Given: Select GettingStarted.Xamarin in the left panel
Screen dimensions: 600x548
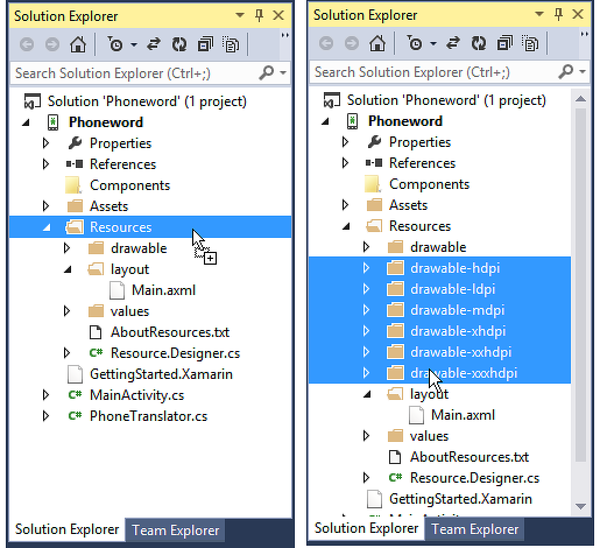Looking at the screenshot, I should click(148, 374).
